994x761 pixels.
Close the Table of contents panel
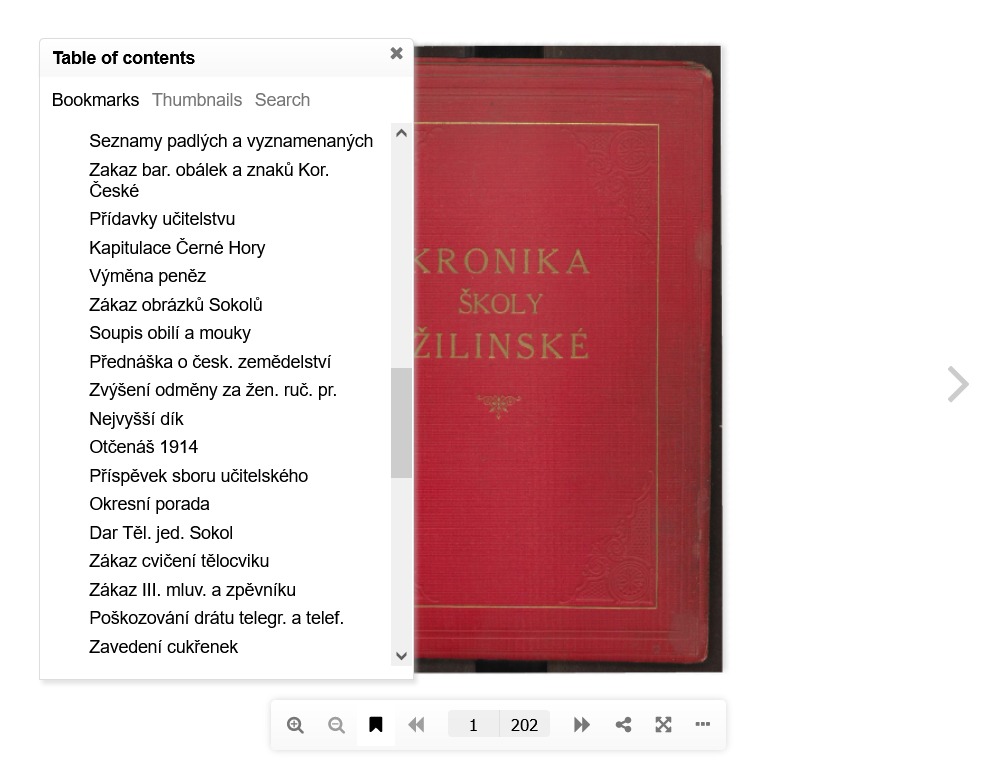click(397, 53)
